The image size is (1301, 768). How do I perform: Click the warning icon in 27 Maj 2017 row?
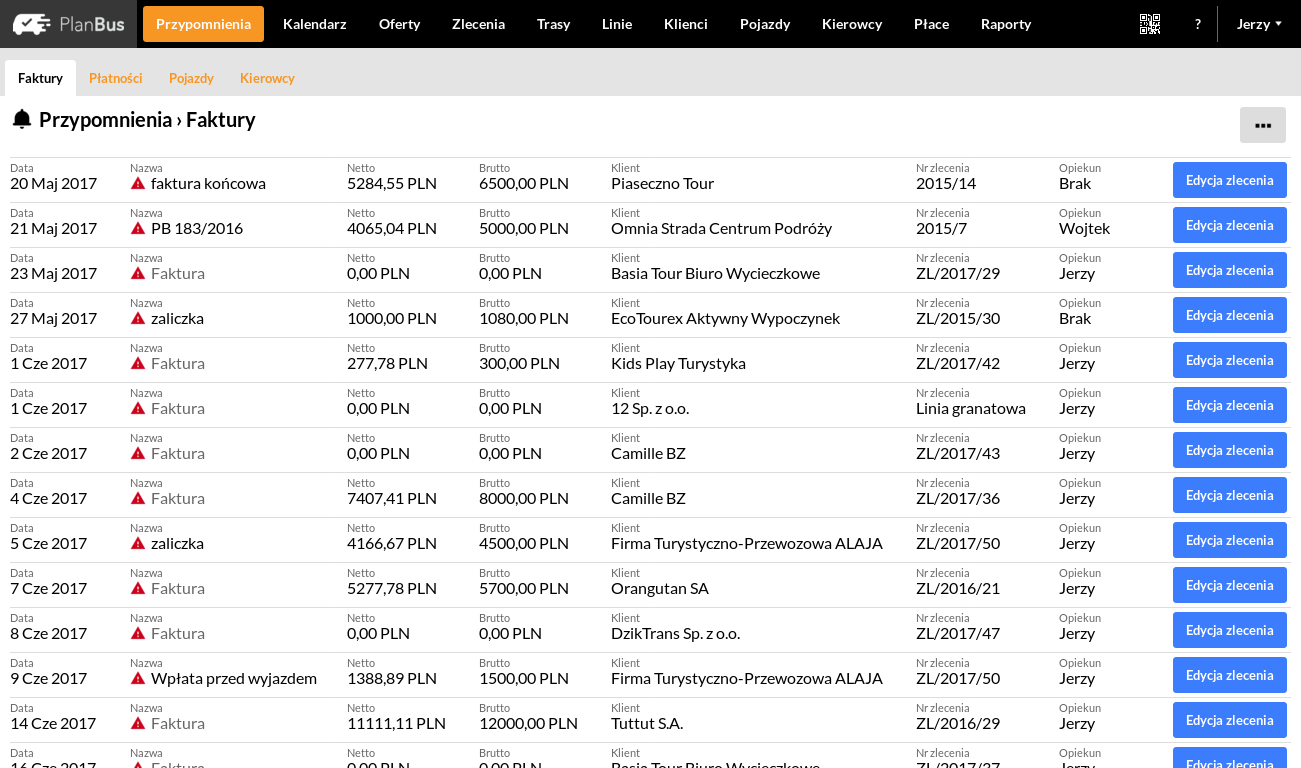[x=138, y=319]
